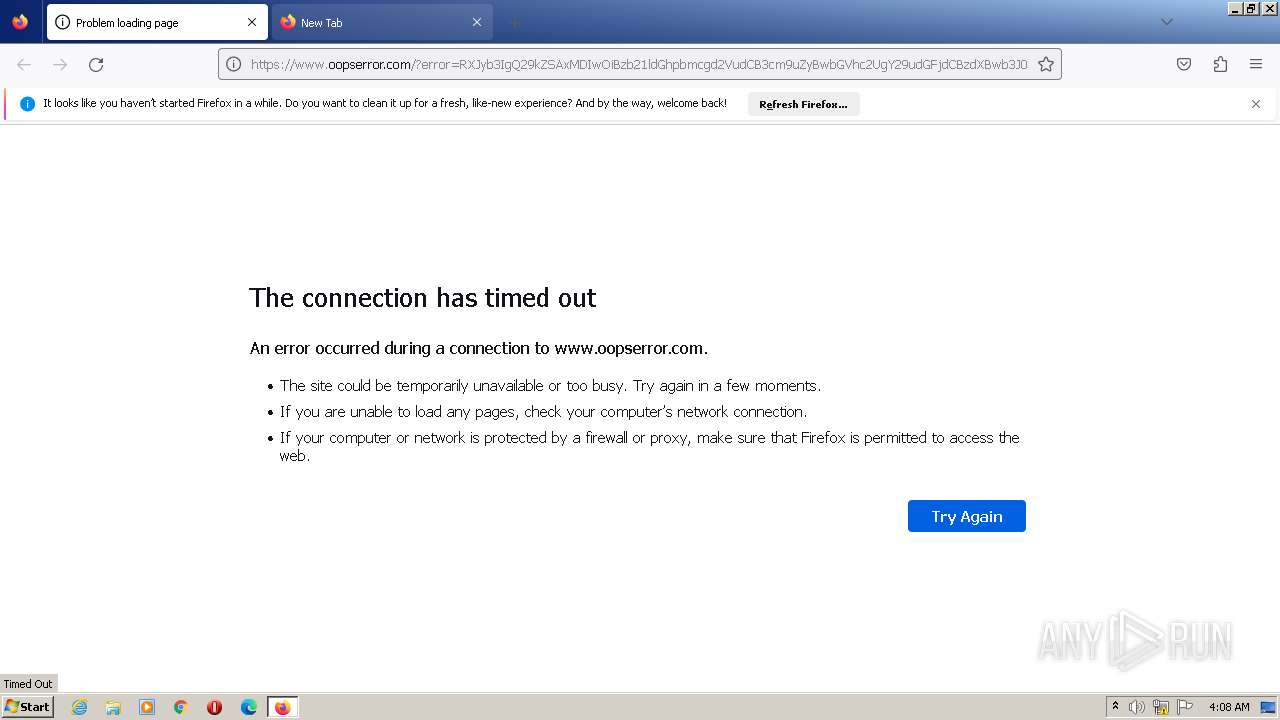Click the heading The connection has timed out
1280x720 pixels.
pyautogui.click(x=422, y=298)
